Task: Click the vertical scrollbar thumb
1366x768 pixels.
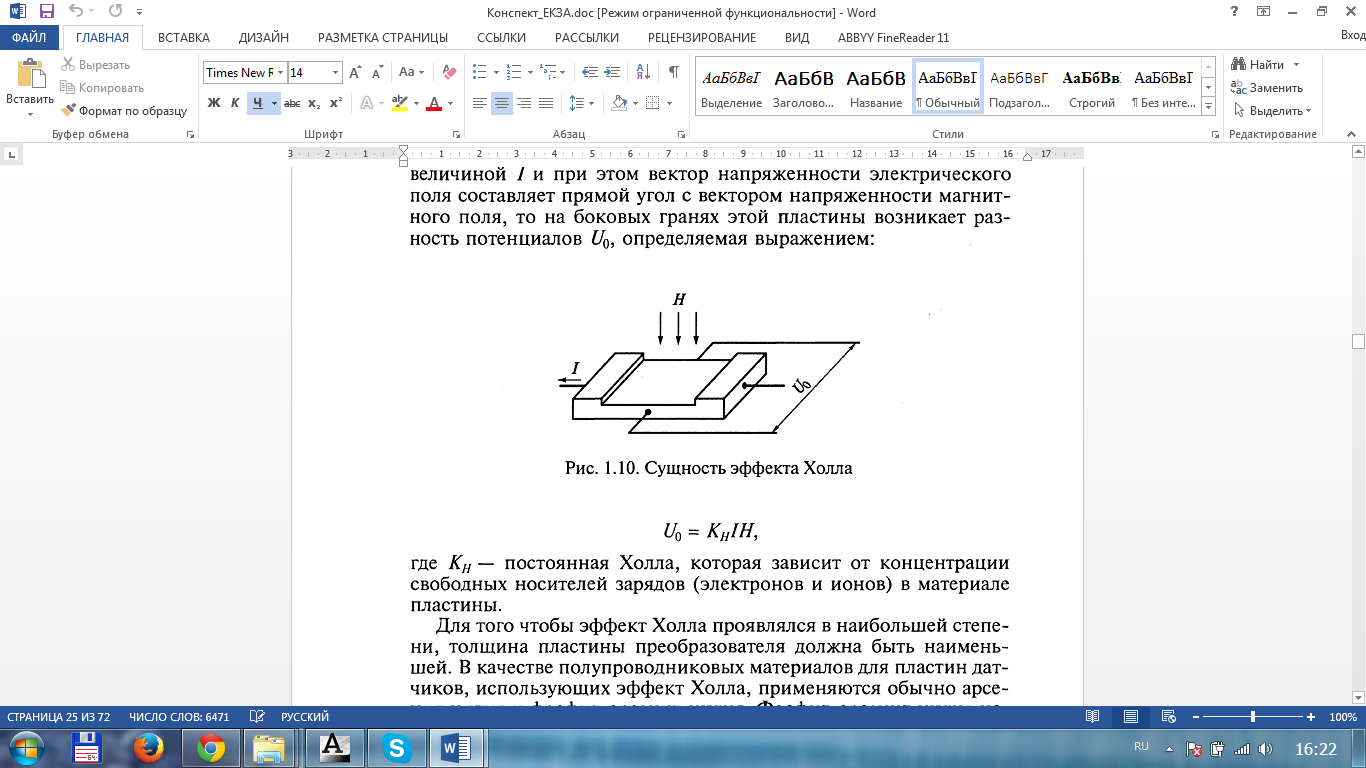Action: tap(1358, 341)
